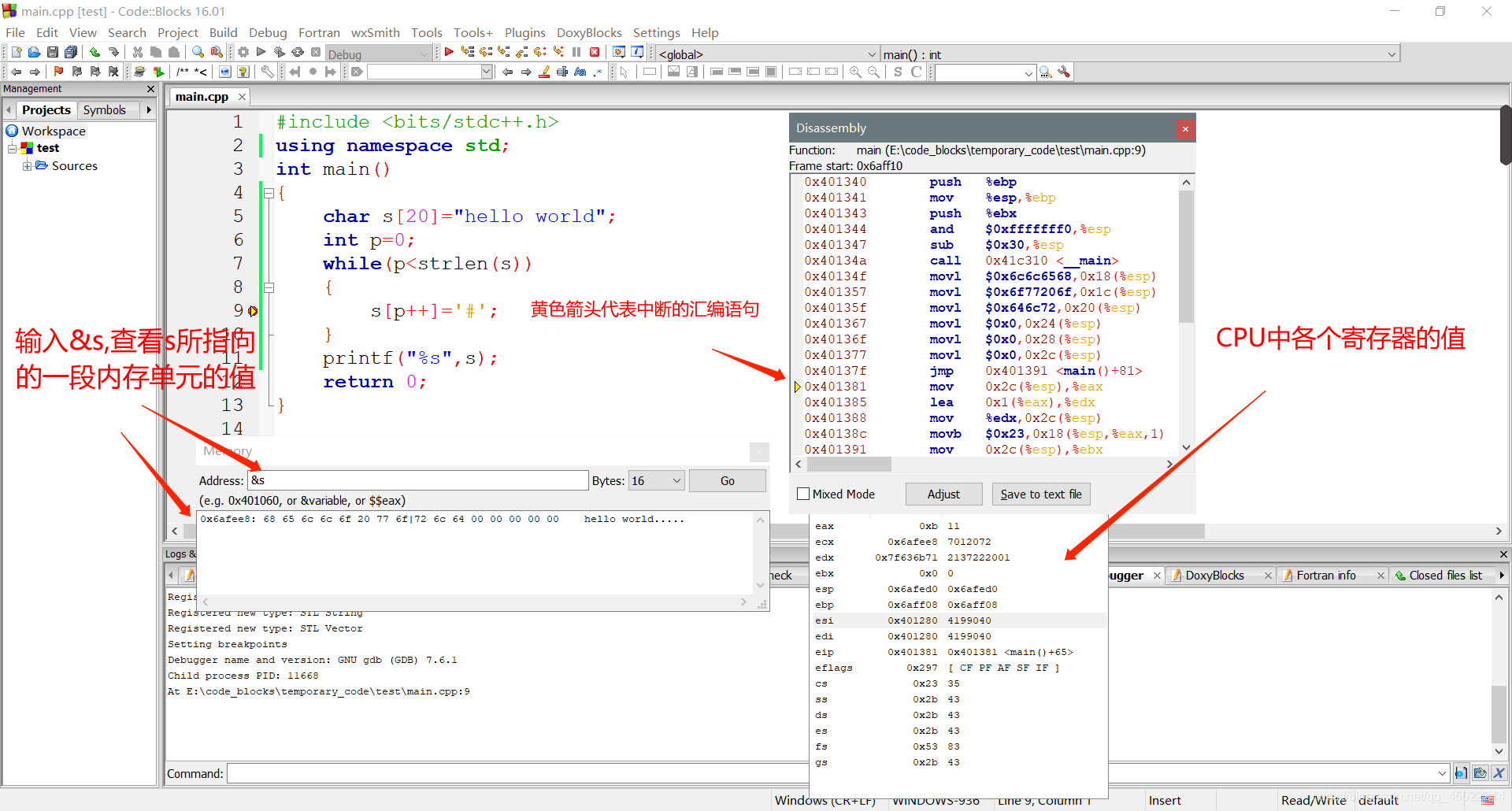Screen dimensions: 1512x811
Task: Collapse code fold at line 8
Action: click(269, 287)
